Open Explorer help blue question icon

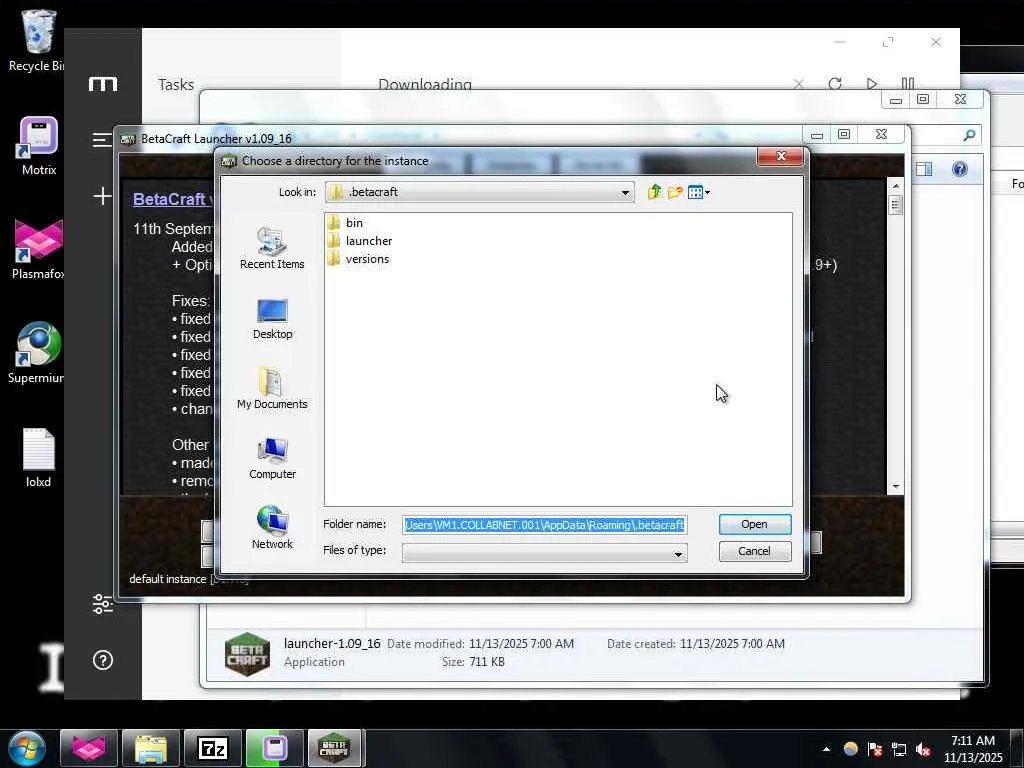pyautogui.click(x=959, y=169)
